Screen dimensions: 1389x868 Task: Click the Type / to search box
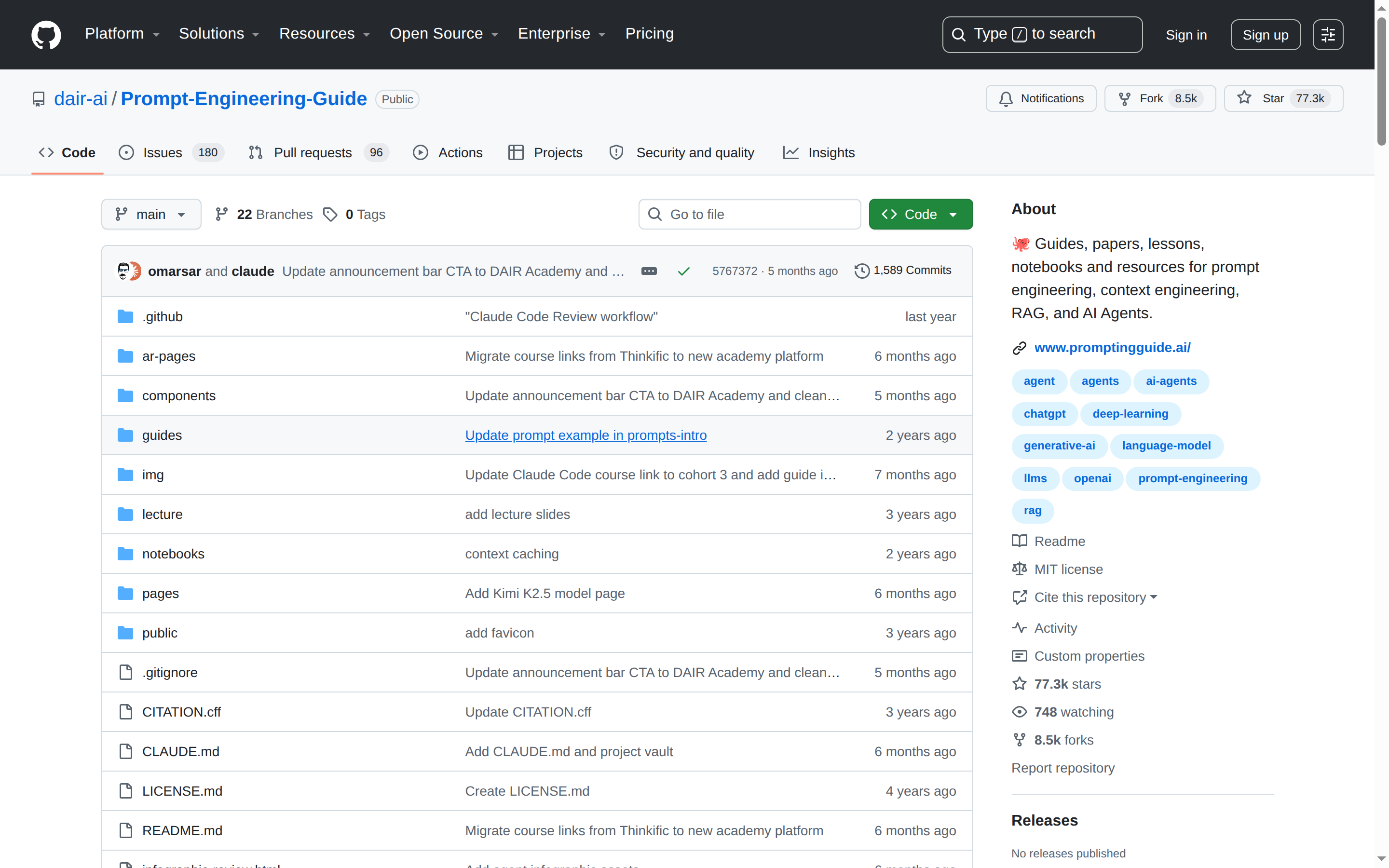pos(1042,34)
